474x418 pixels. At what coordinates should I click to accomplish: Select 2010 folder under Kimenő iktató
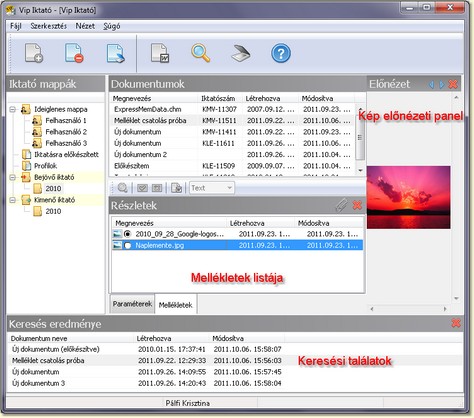(53, 211)
